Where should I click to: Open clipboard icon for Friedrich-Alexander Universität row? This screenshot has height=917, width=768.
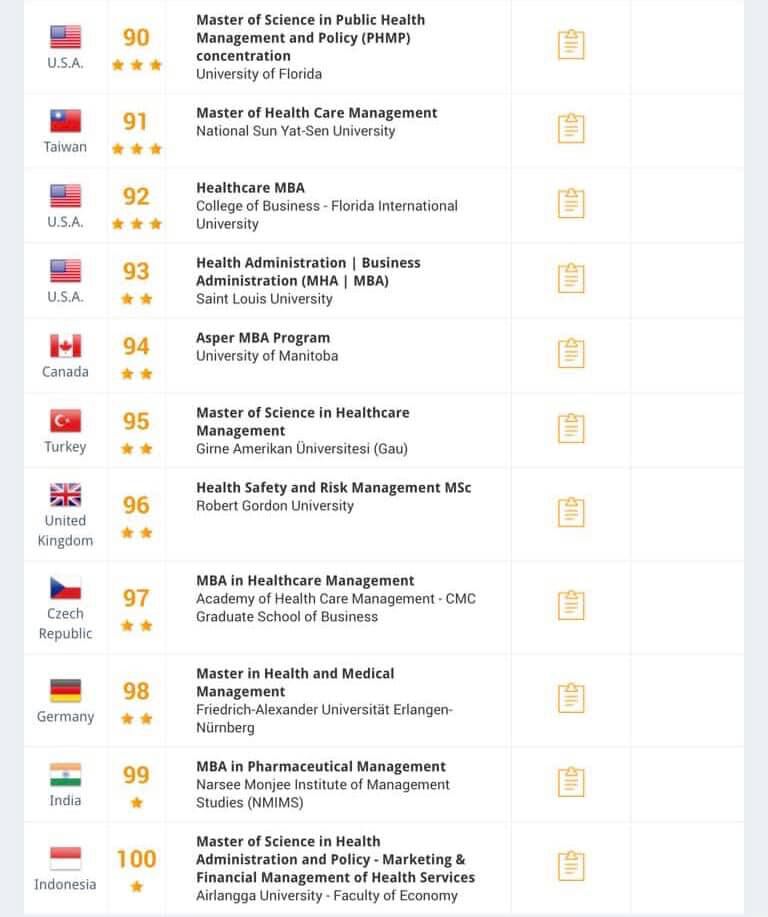[570, 698]
